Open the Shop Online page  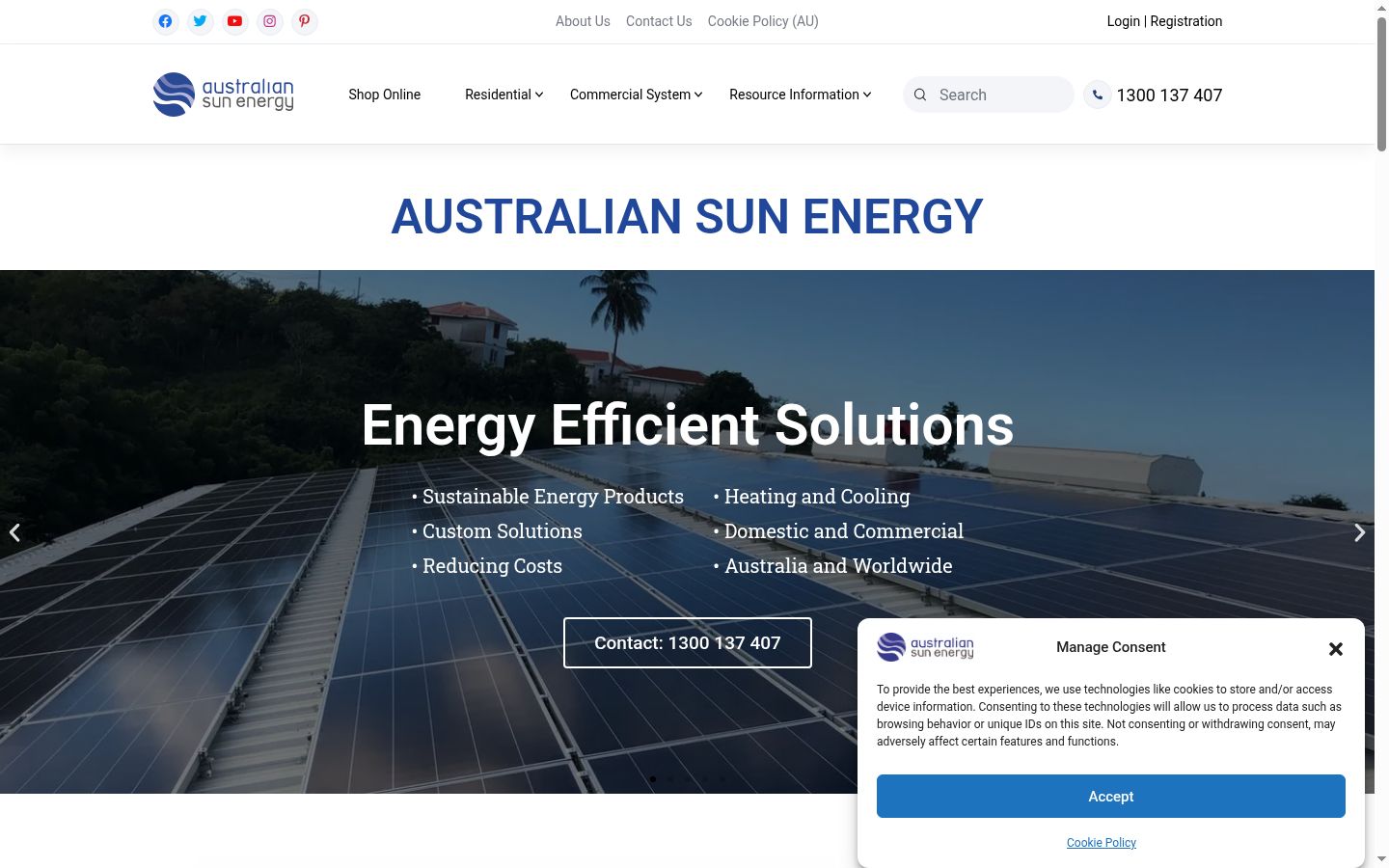(385, 95)
